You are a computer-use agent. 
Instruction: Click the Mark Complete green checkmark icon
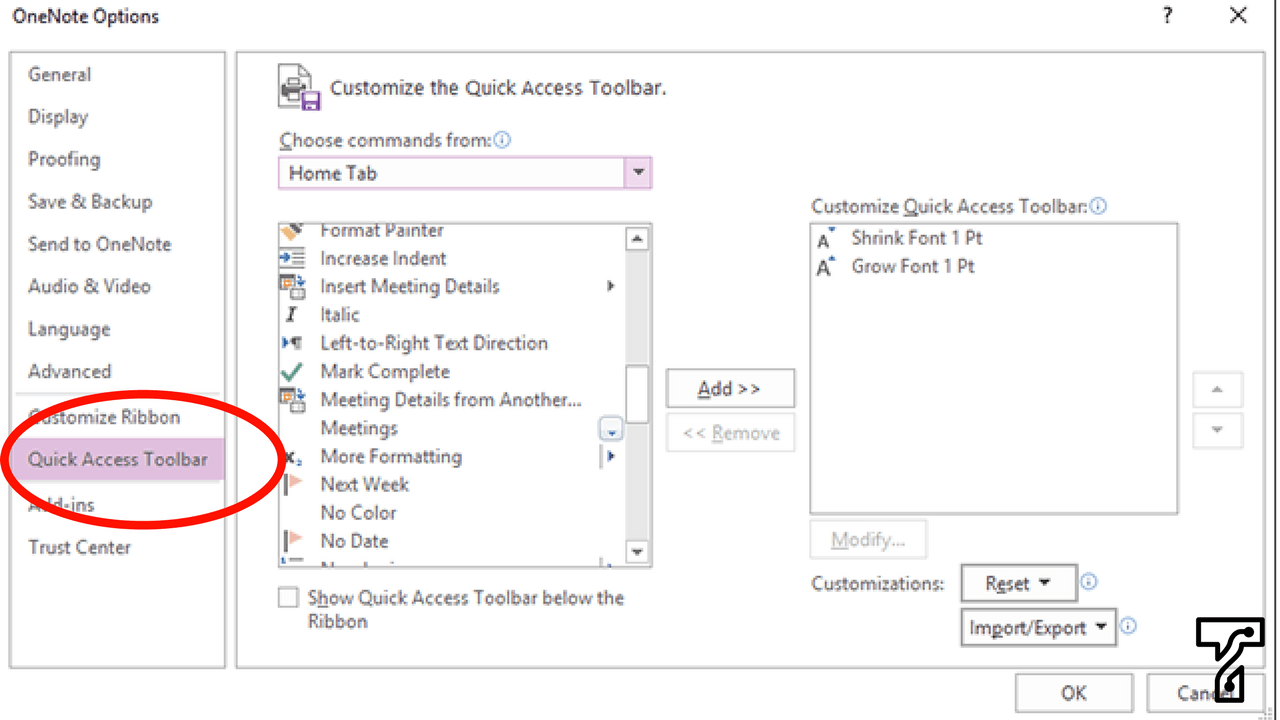click(x=293, y=371)
